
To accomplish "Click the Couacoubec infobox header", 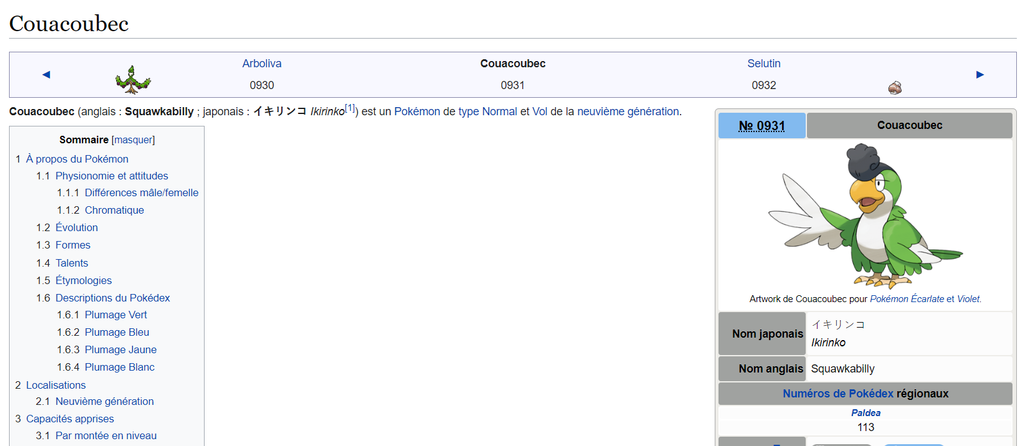I will pos(910,125).
